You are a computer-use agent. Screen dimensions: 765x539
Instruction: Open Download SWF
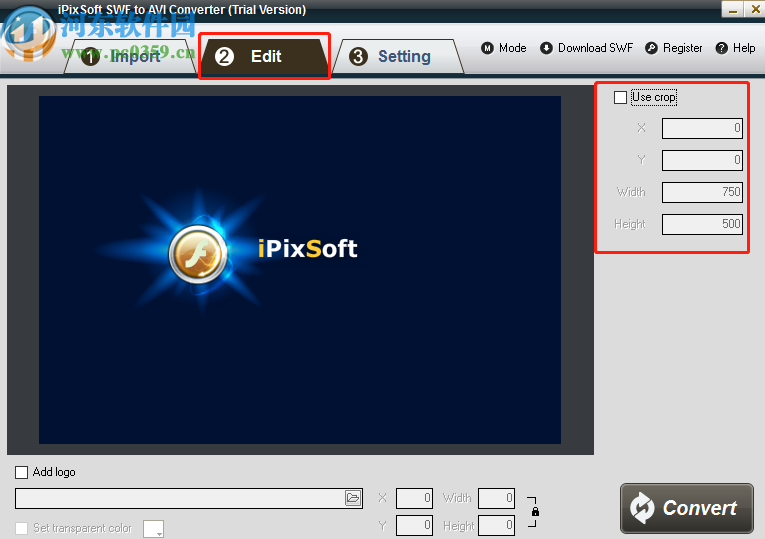(586, 48)
